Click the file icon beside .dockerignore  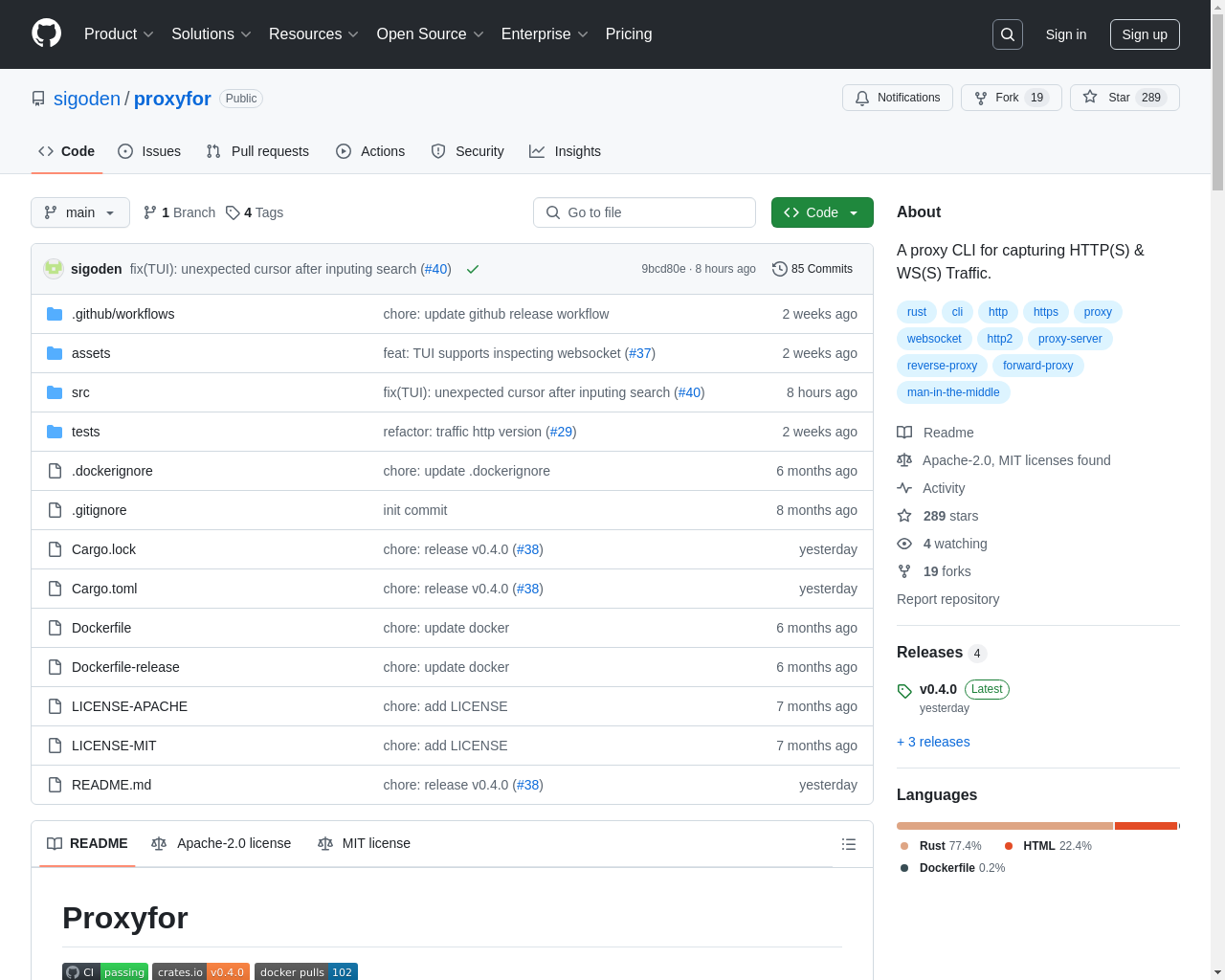pyautogui.click(x=55, y=471)
